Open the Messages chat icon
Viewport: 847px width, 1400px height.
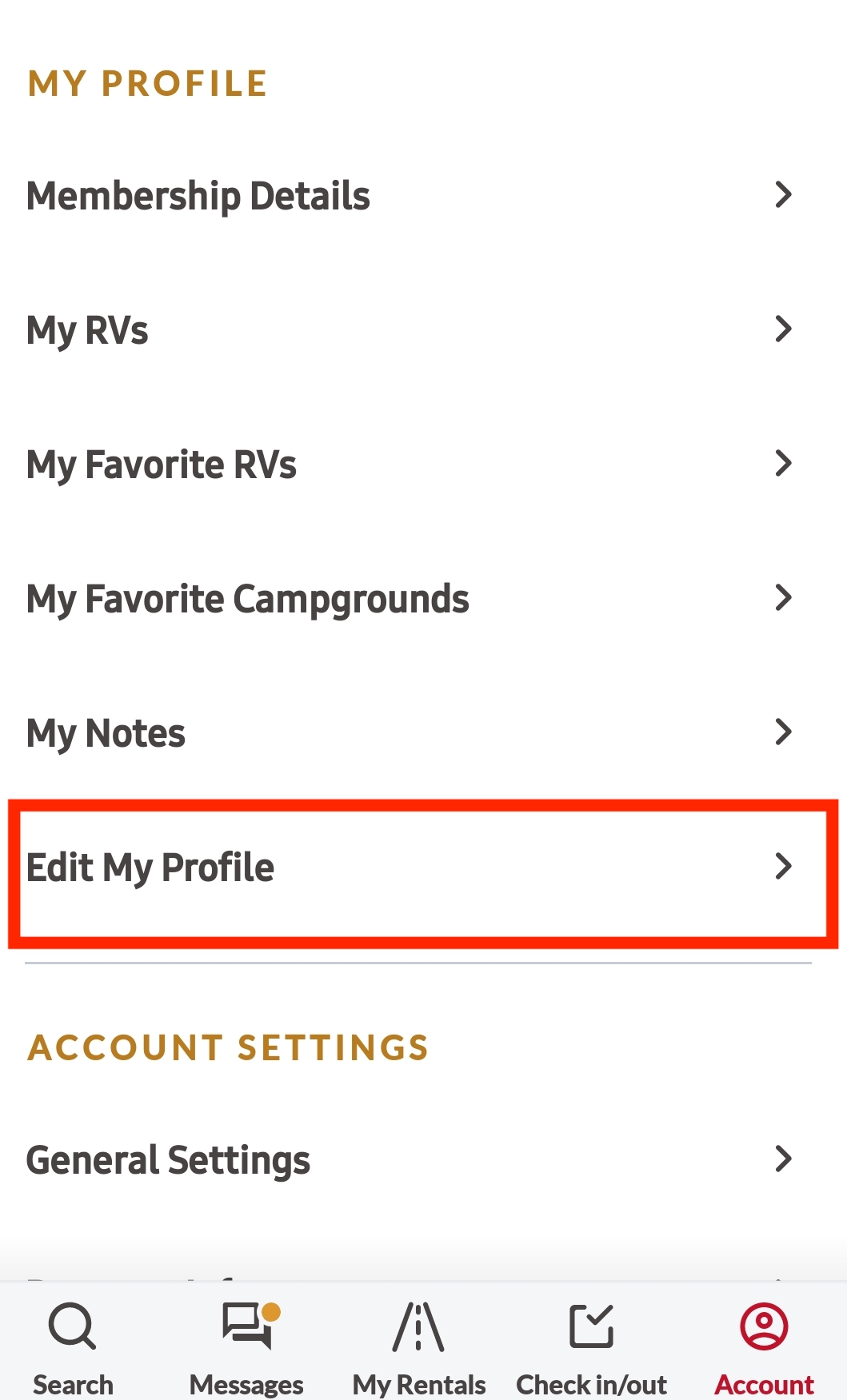coord(247,1326)
